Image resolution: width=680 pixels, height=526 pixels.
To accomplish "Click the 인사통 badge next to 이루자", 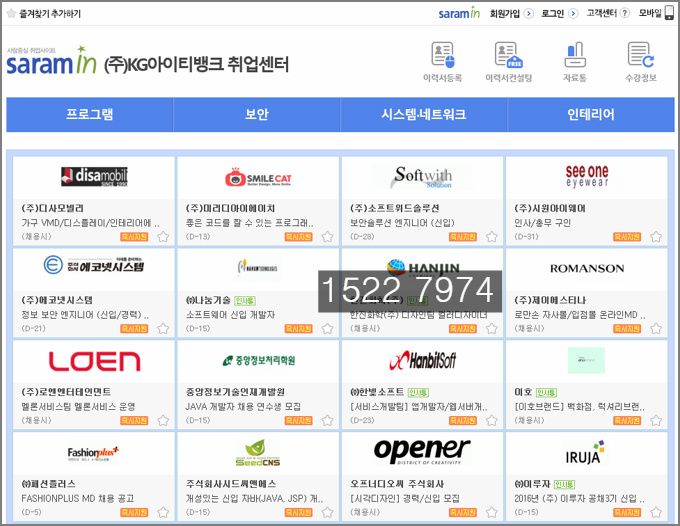I will [565, 484].
